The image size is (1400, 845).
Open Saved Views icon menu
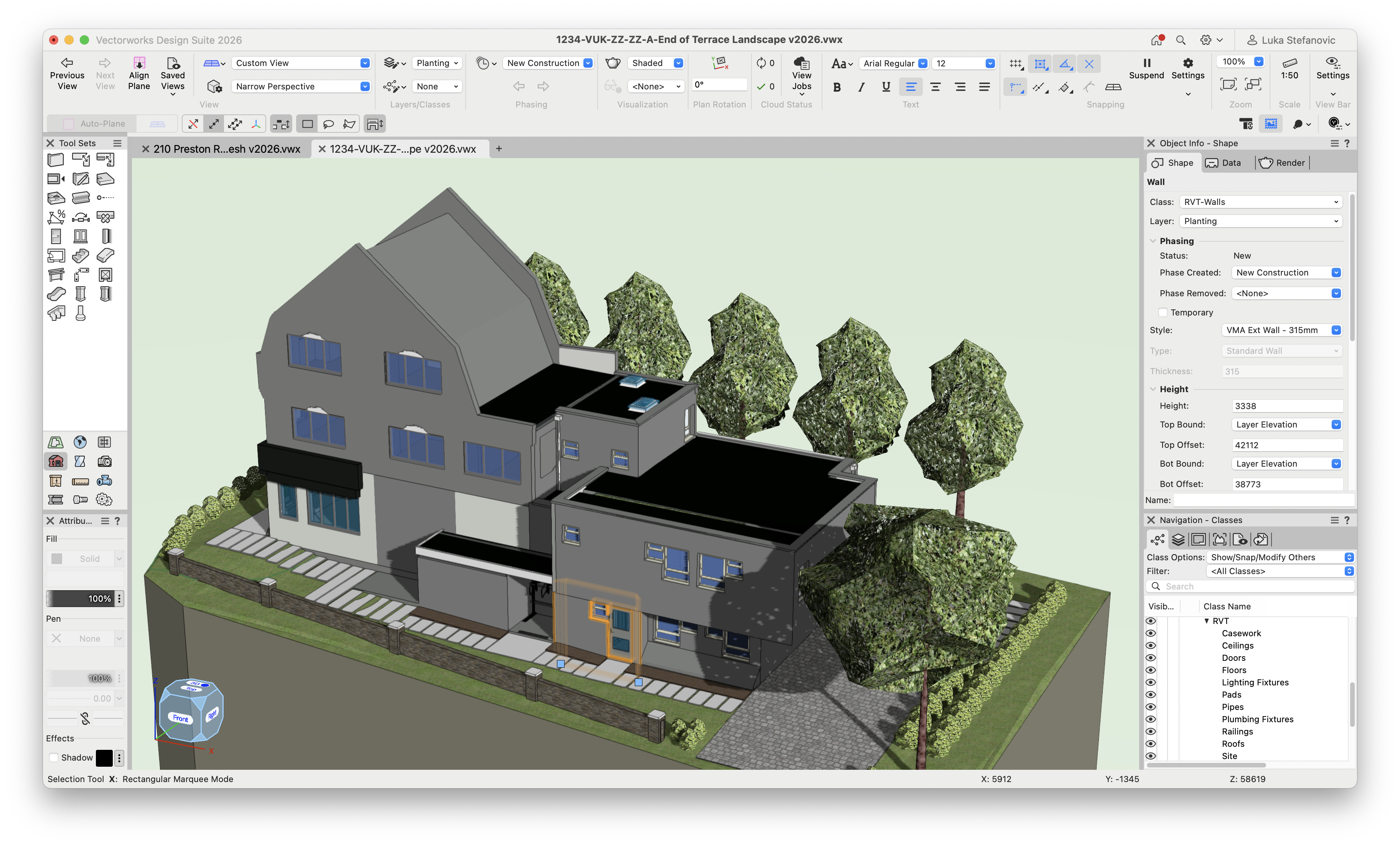coord(173,63)
